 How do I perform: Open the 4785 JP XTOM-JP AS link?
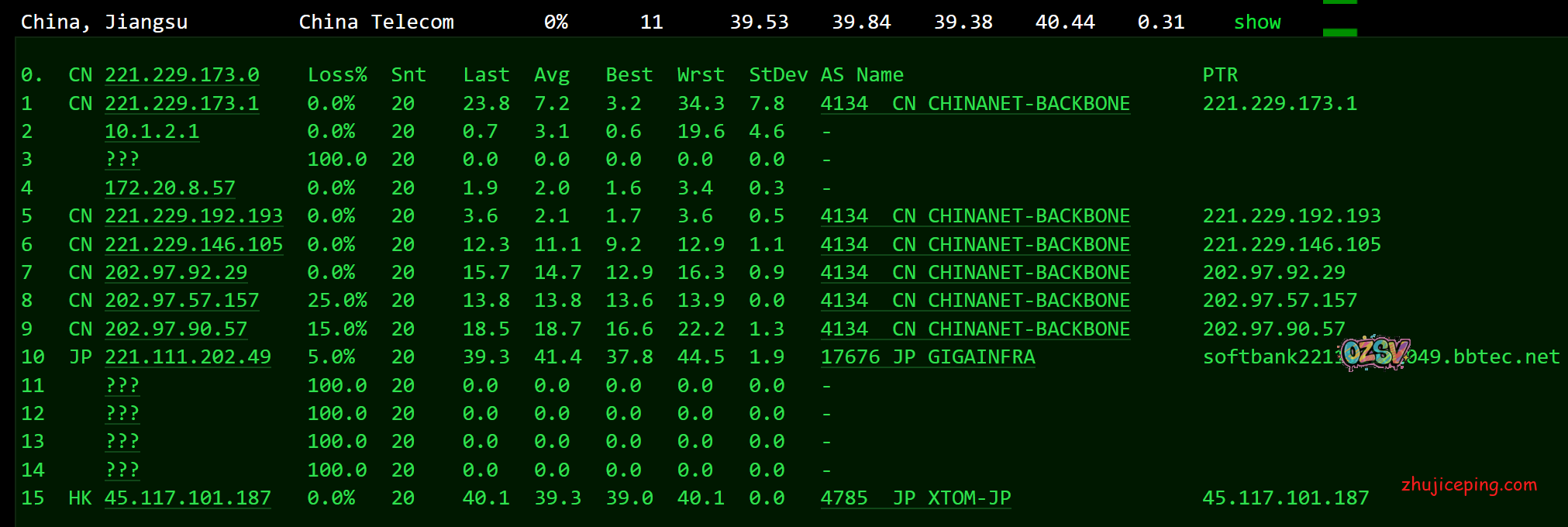coord(915,498)
